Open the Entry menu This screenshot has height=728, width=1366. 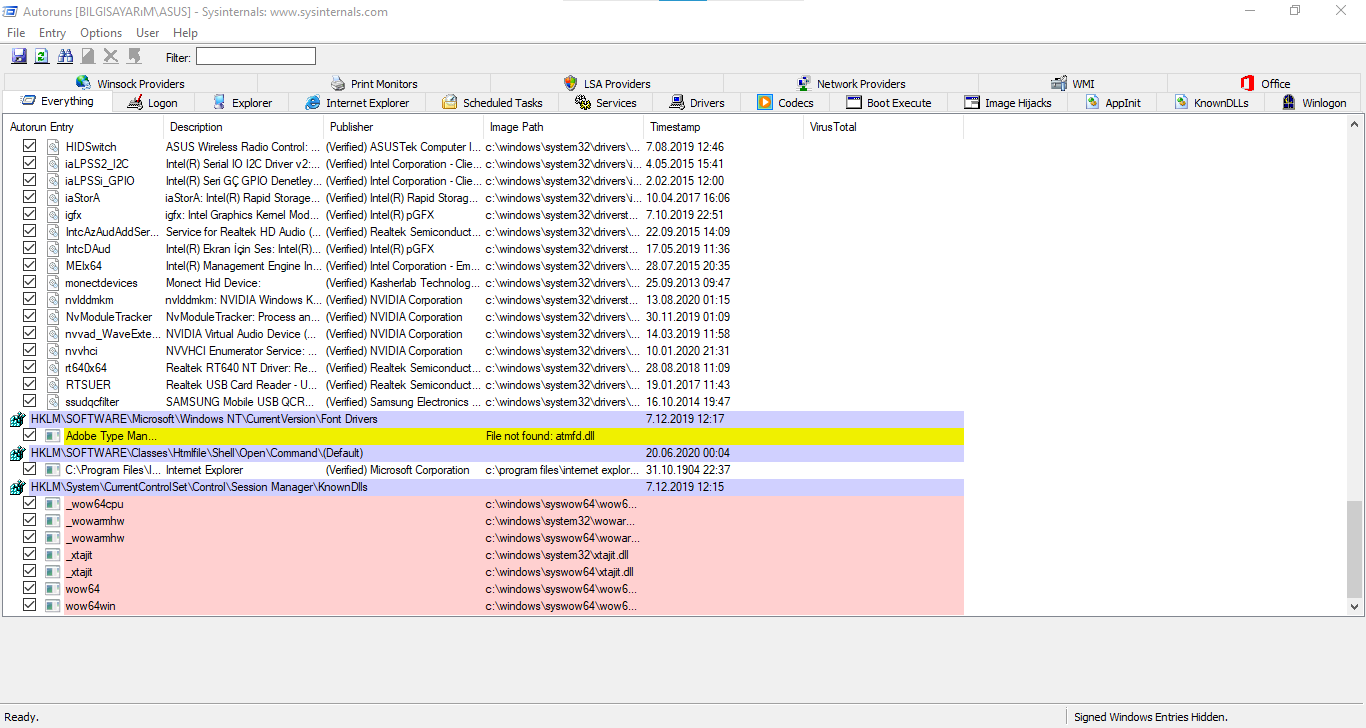coord(52,33)
